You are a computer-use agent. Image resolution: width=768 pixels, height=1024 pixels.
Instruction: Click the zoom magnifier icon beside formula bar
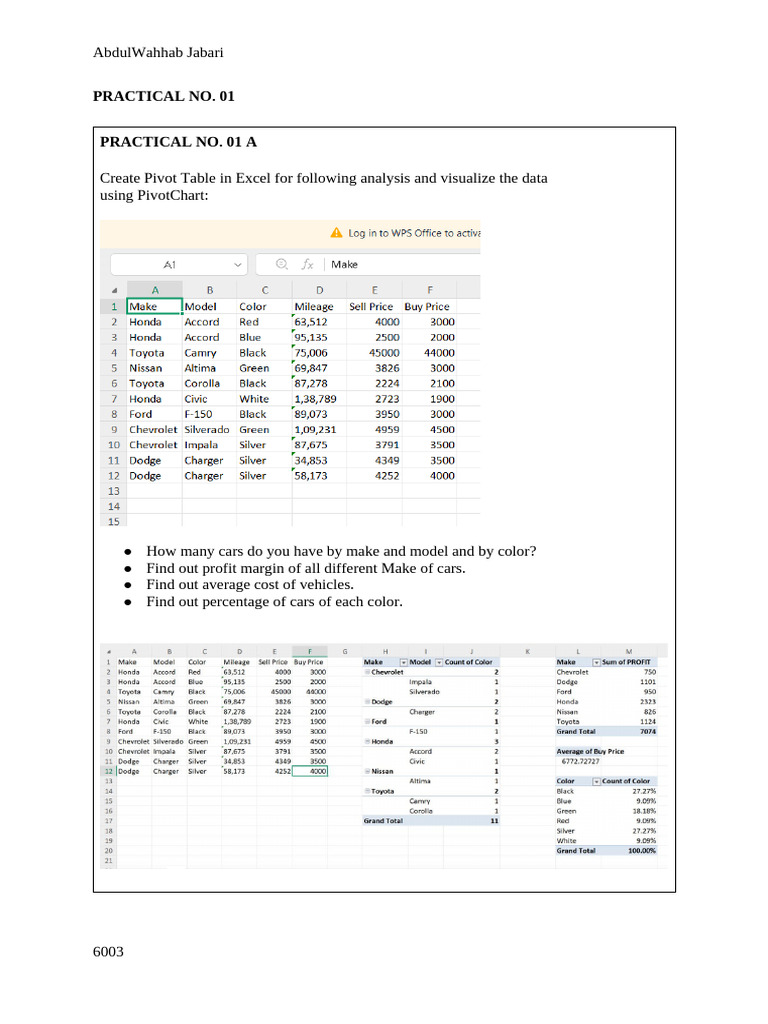coord(281,264)
